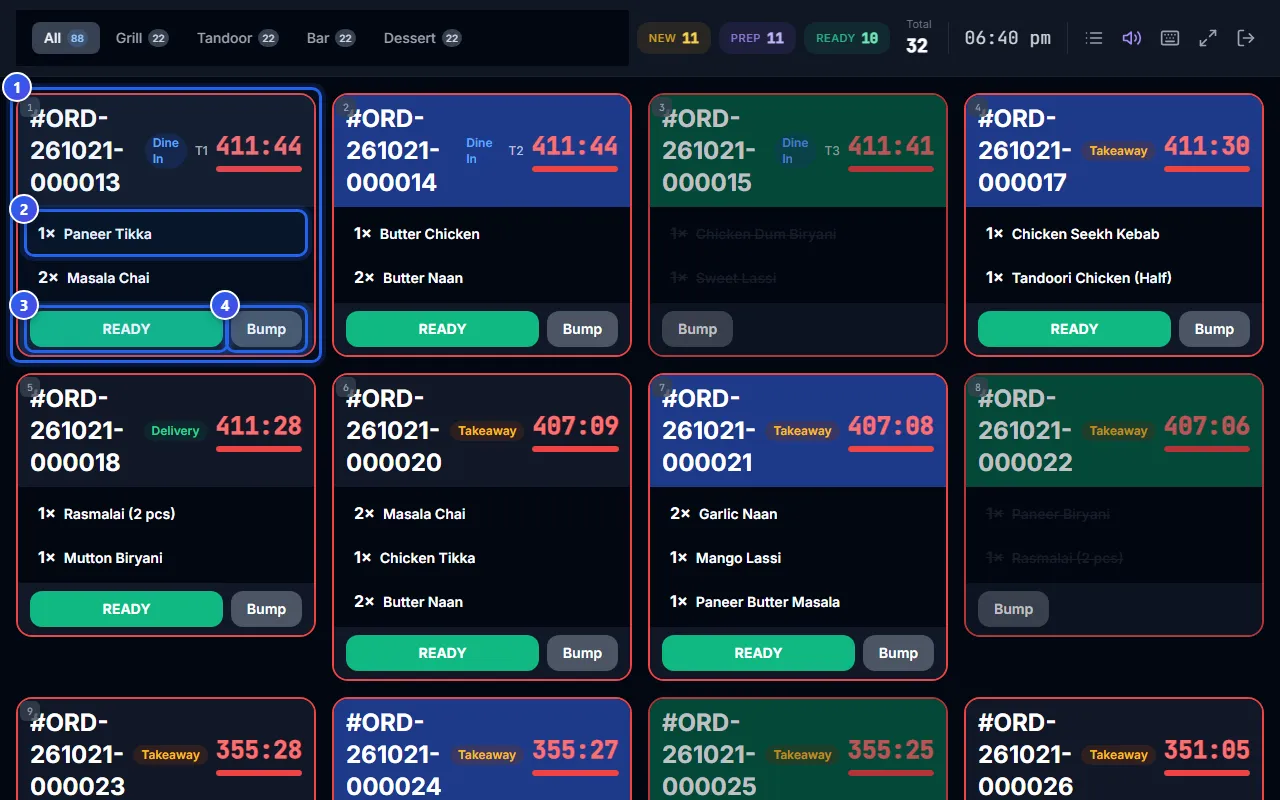Toggle the sound alert speaker icon
Viewport: 1280px width, 800px height.
pyautogui.click(x=1132, y=38)
